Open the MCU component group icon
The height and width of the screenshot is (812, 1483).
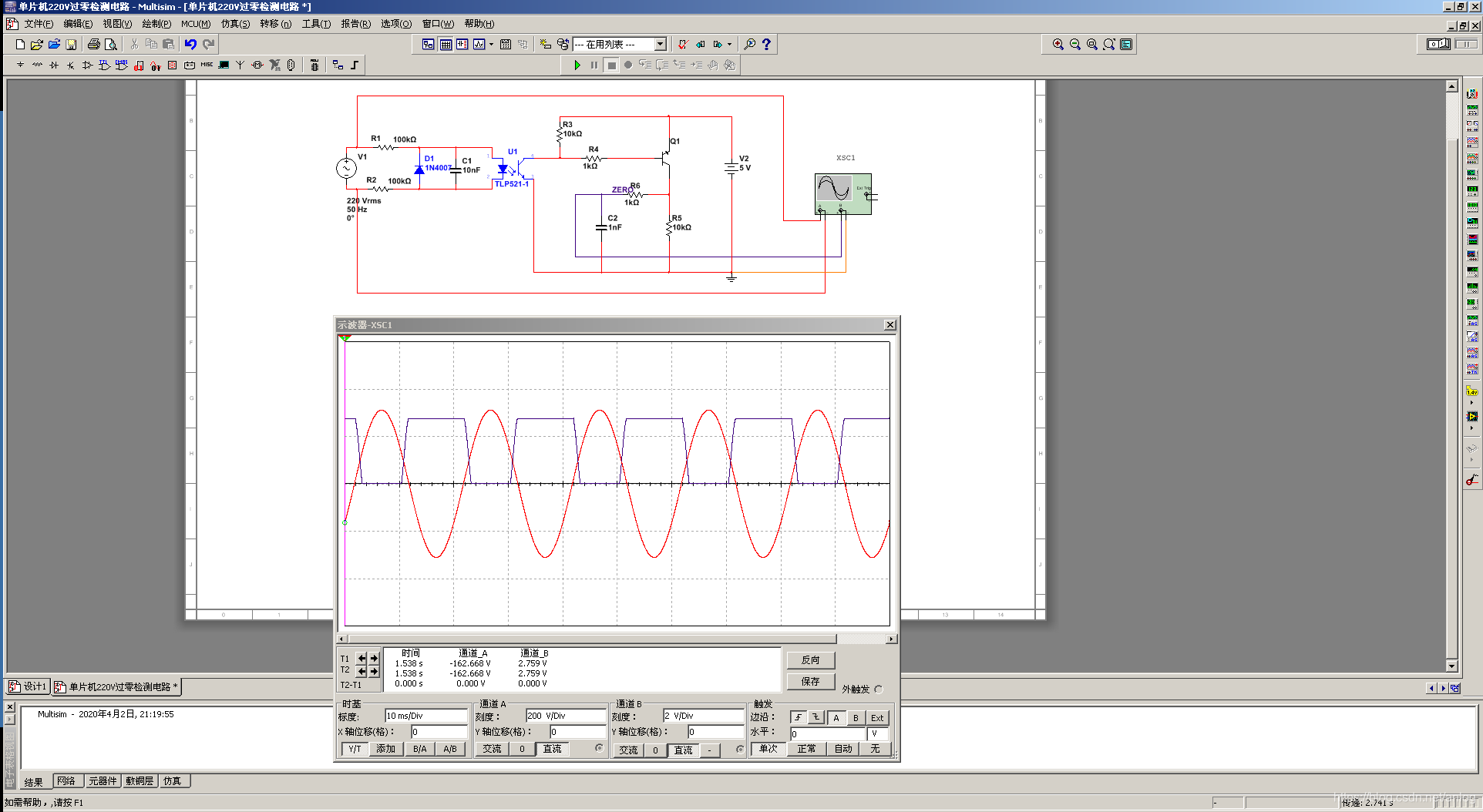pos(314,65)
